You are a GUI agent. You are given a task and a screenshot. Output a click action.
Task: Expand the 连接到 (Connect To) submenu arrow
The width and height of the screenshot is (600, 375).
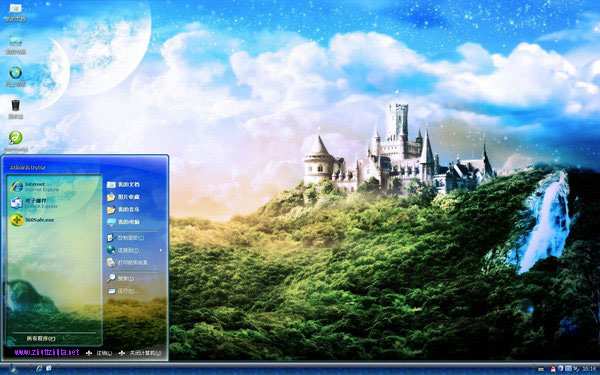pyautogui.click(x=161, y=250)
